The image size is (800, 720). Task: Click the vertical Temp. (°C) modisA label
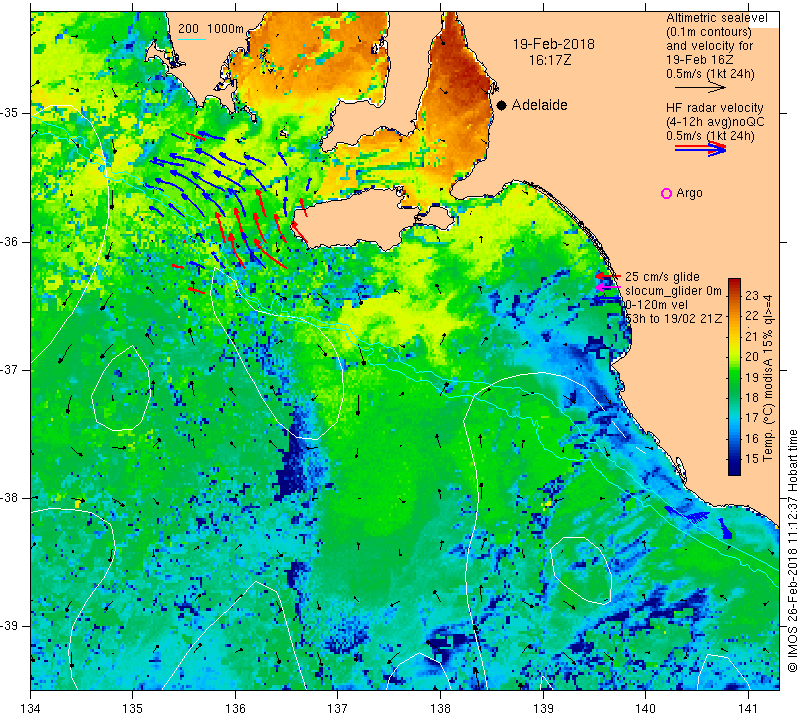[x=767, y=378]
